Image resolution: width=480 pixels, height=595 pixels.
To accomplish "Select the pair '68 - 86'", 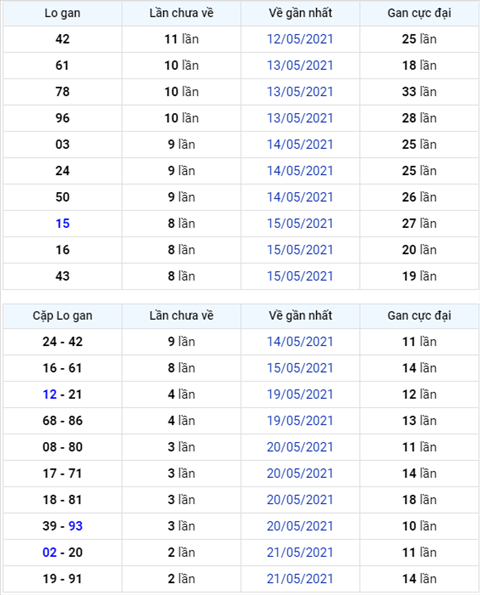I will point(63,421).
